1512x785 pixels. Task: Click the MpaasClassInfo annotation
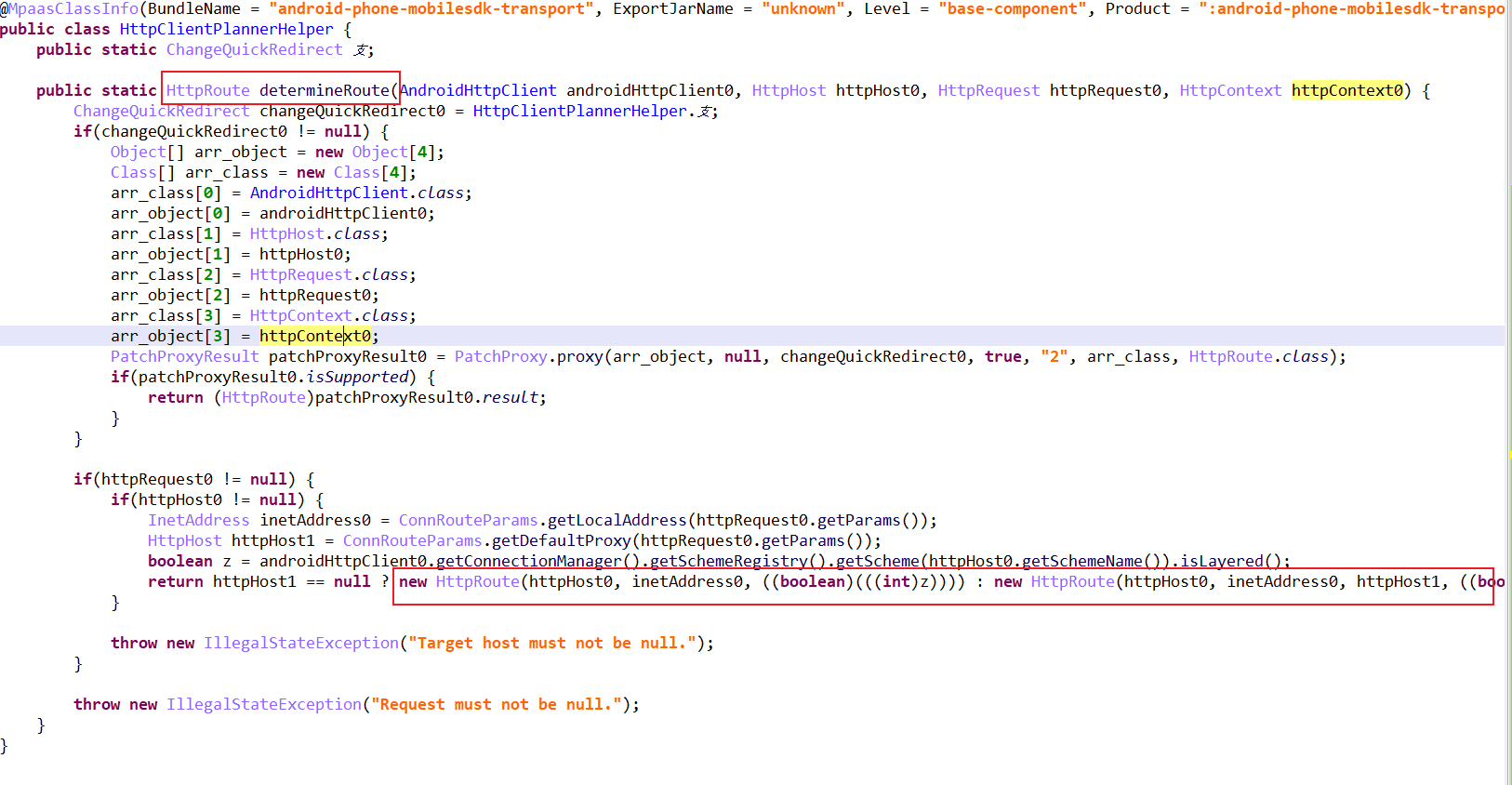coord(73,8)
